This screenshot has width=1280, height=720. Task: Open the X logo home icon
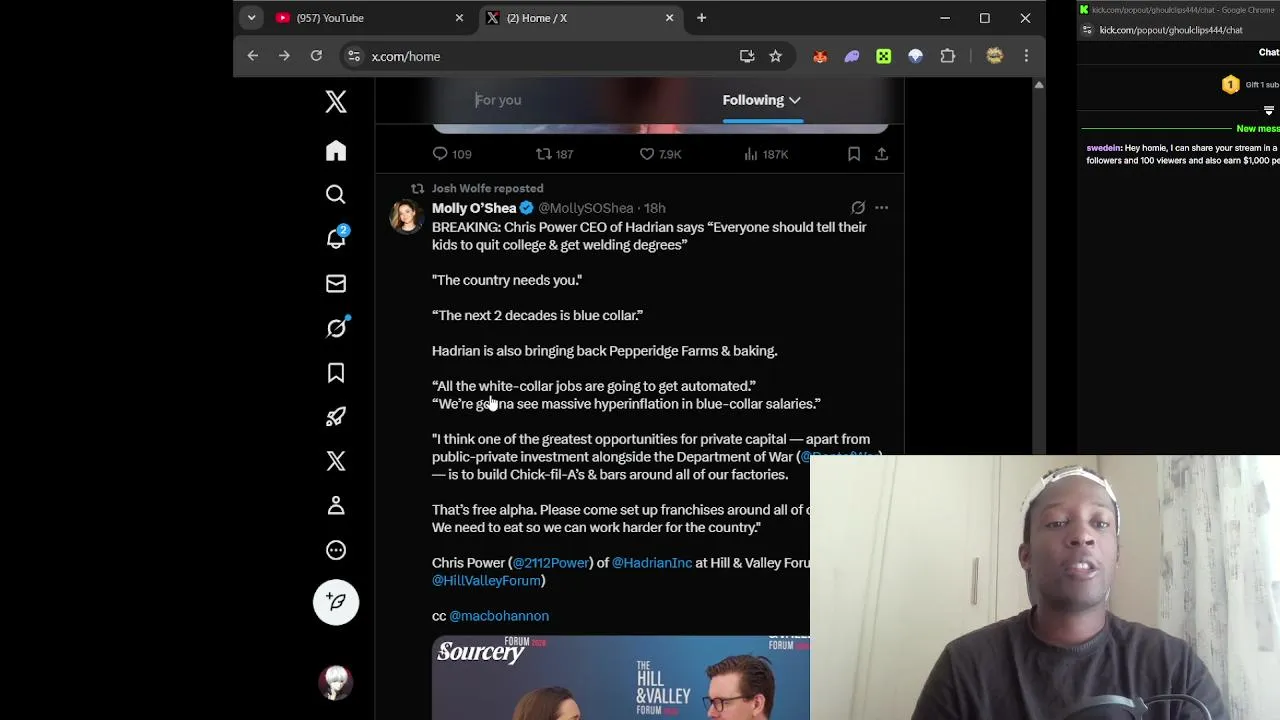(x=336, y=102)
